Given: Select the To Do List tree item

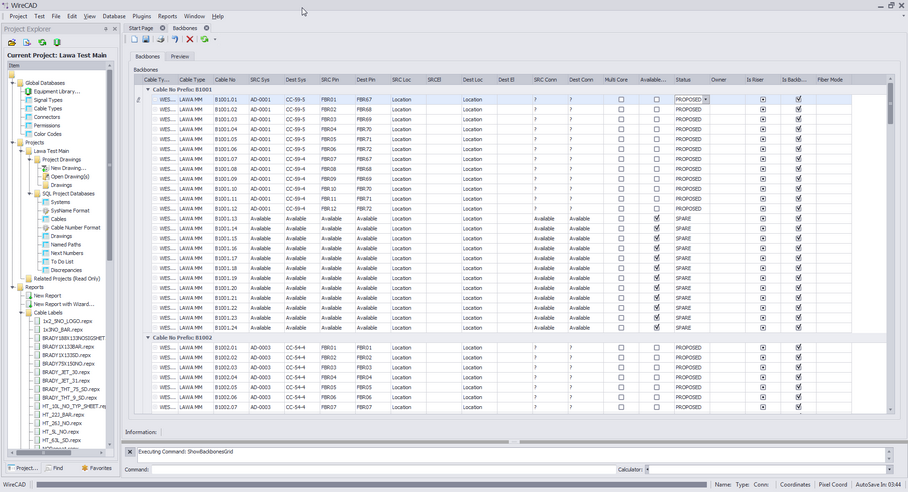Looking at the screenshot, I should point(62,262).
